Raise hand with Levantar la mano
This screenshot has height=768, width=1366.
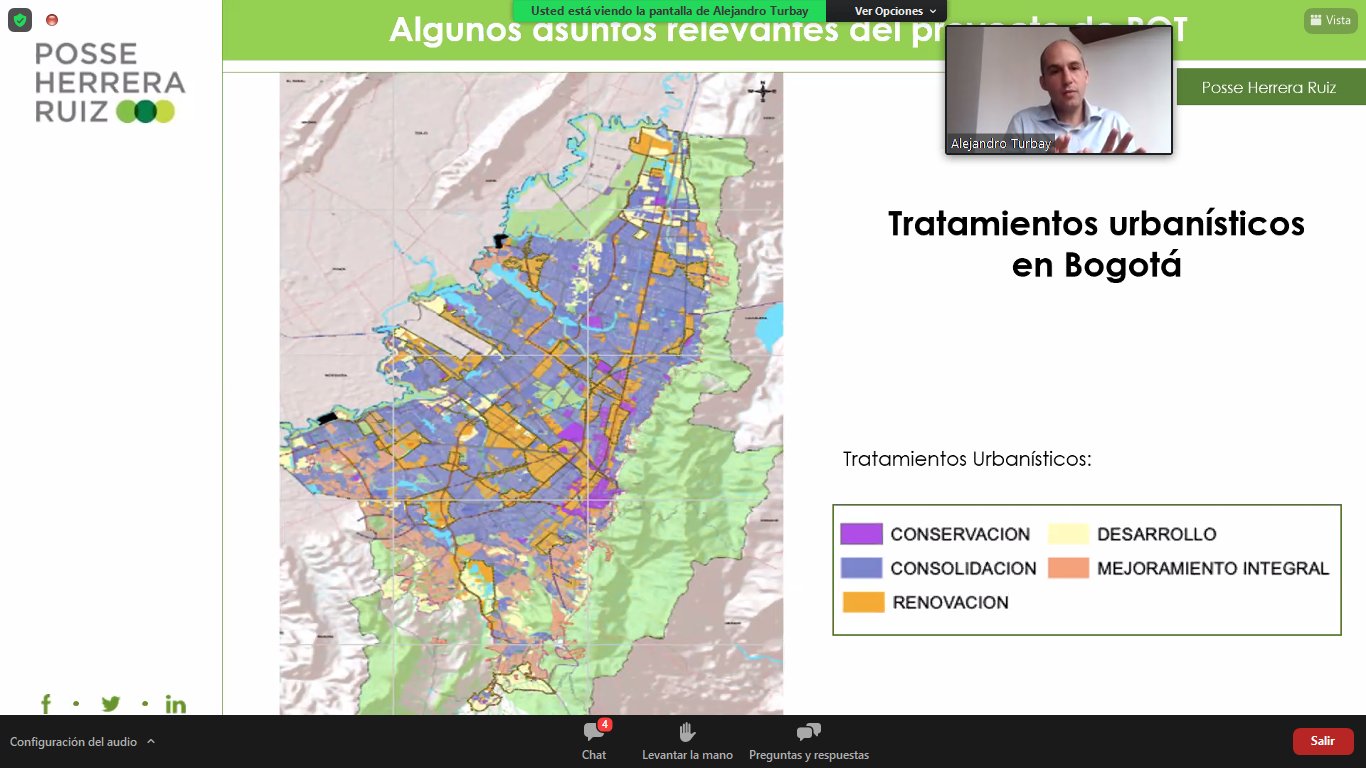pos(687,740)
